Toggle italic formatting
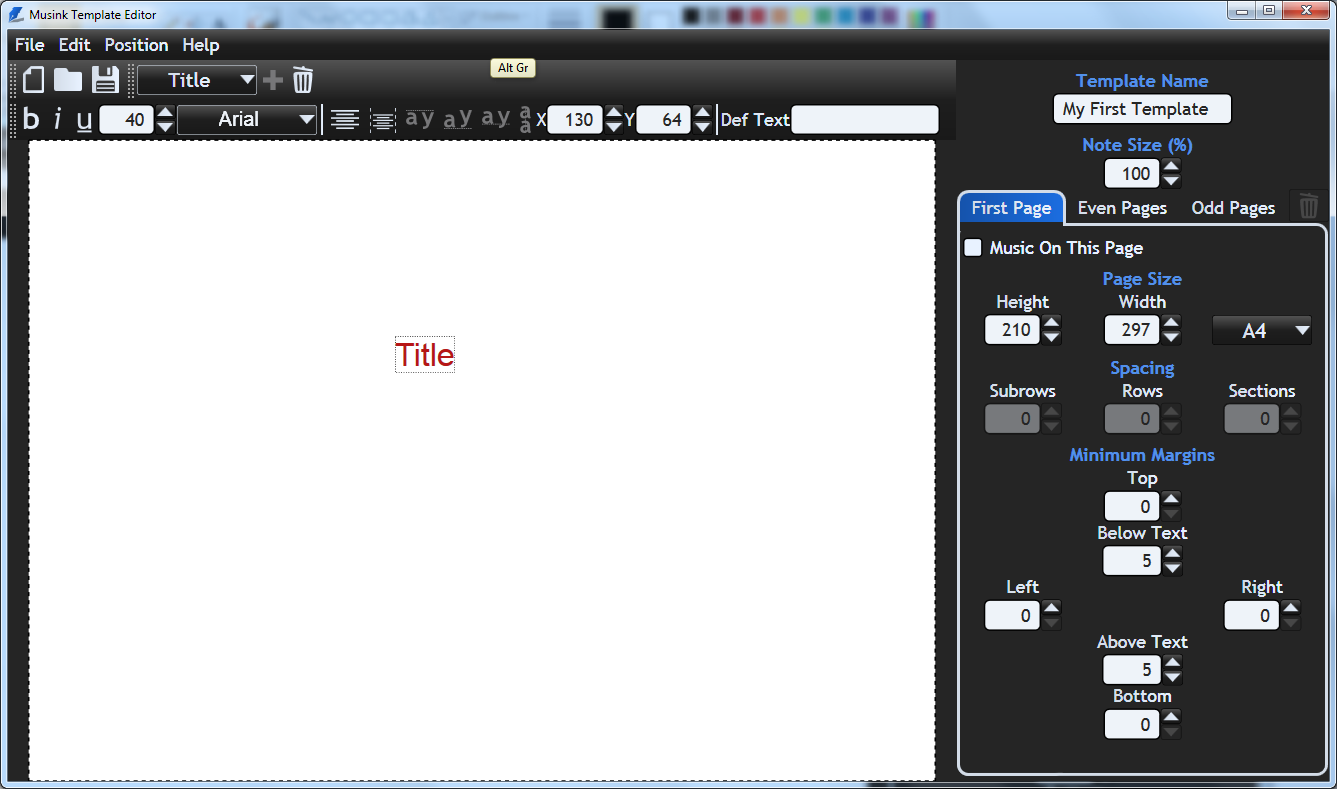The image size is (1337, 789). pyautogui.click(x=57, y=120)
